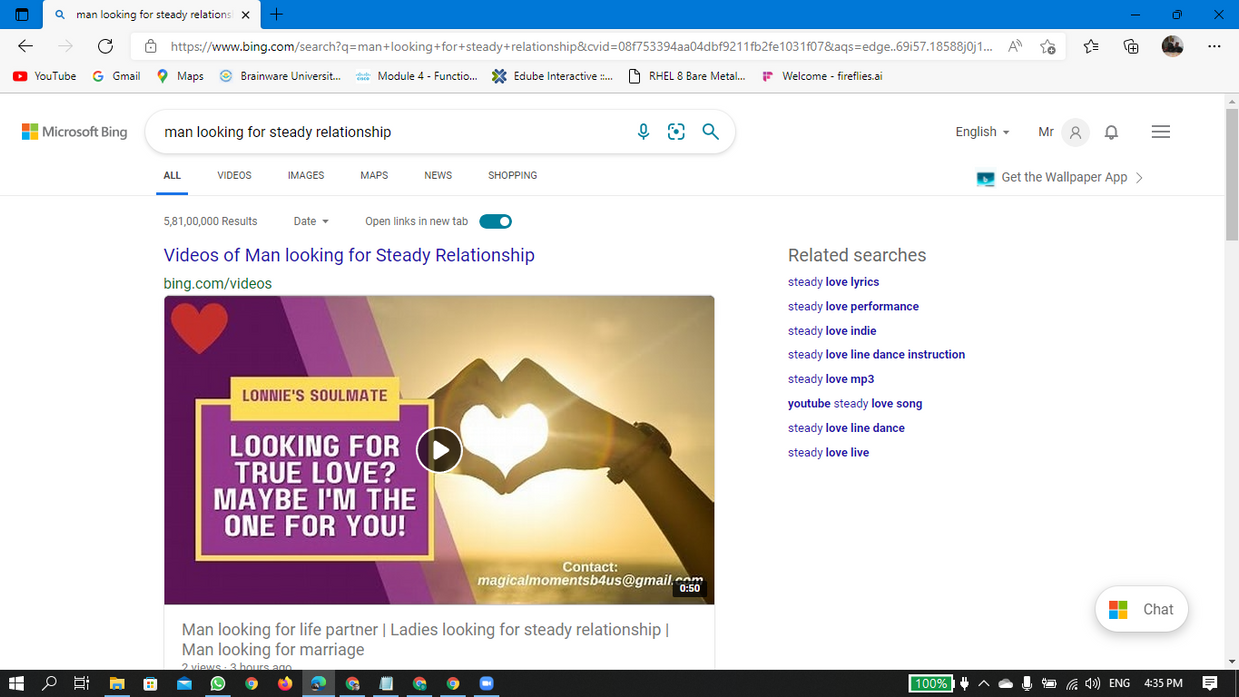
Task: Toggle Read aloud icon in address bar
Action: tap(1015, 46)
